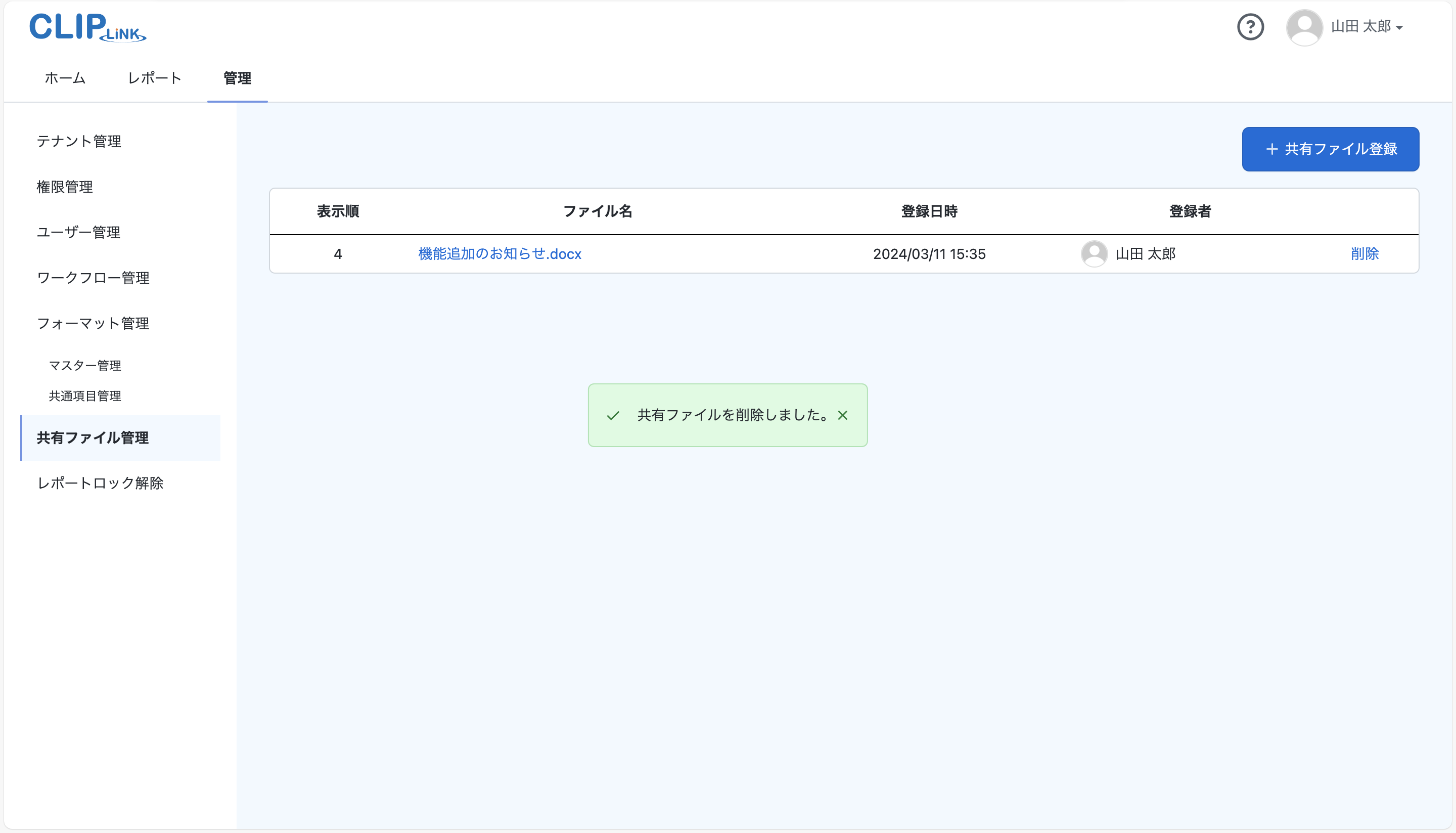Viewport: 1456px width, 833px height.
Task: Switch to the ホーム tab
Action: [x=64, y=78]
